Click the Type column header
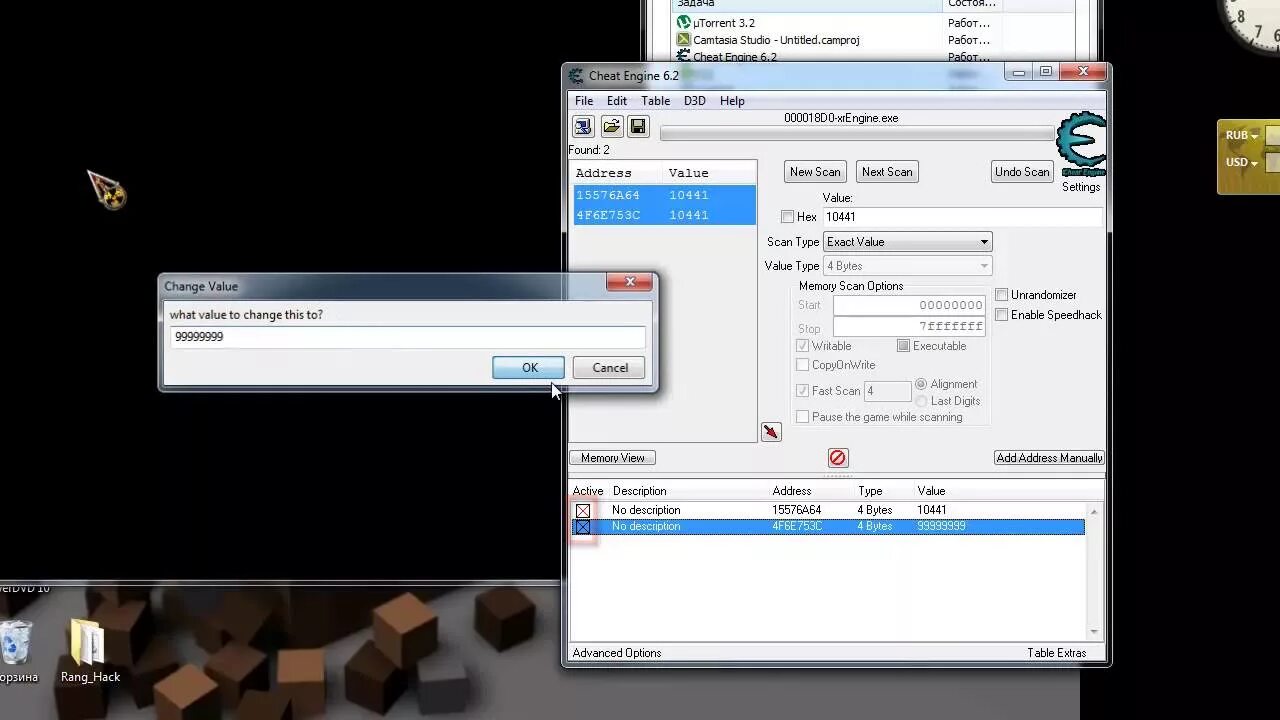The image size is (1280, 720). (870, 491)
